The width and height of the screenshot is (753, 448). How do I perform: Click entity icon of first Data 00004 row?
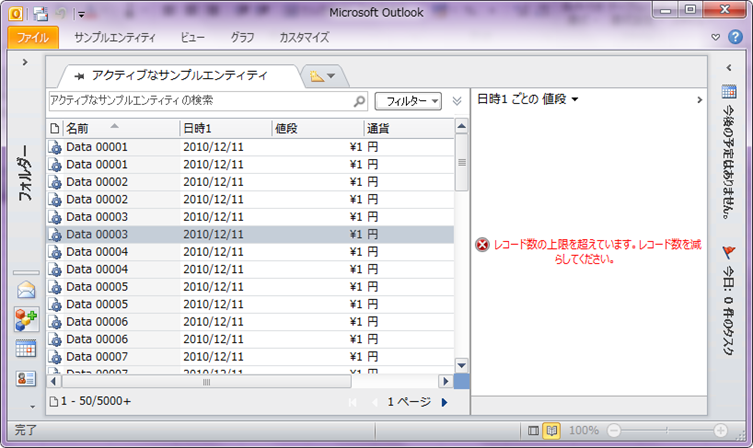tap(56, 252)
